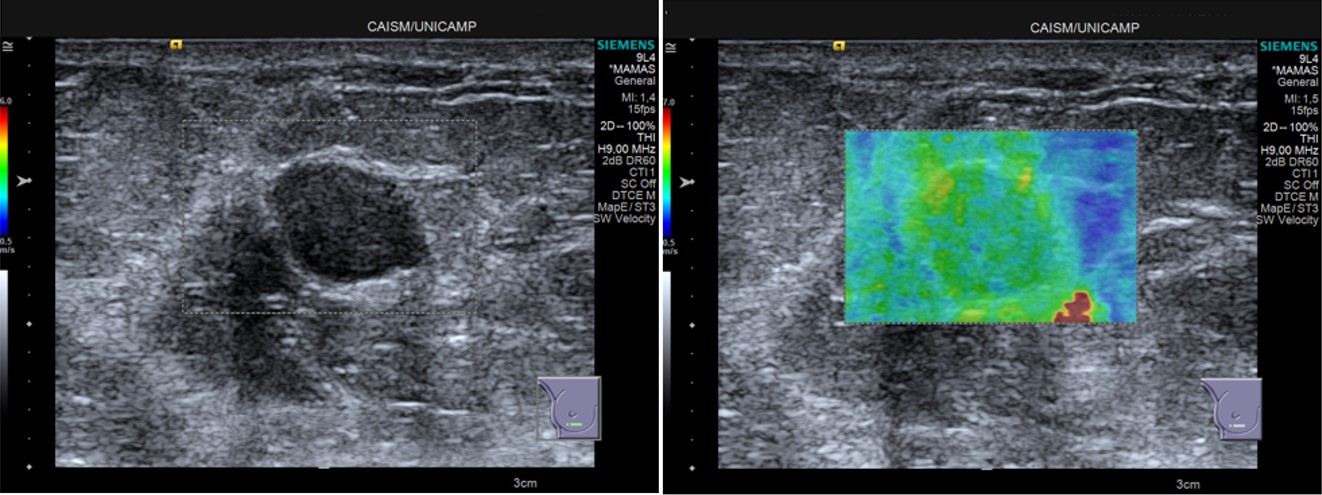Click the focal zone arrow beside right image
This screenshot has height=495, width=1322.
688,183
